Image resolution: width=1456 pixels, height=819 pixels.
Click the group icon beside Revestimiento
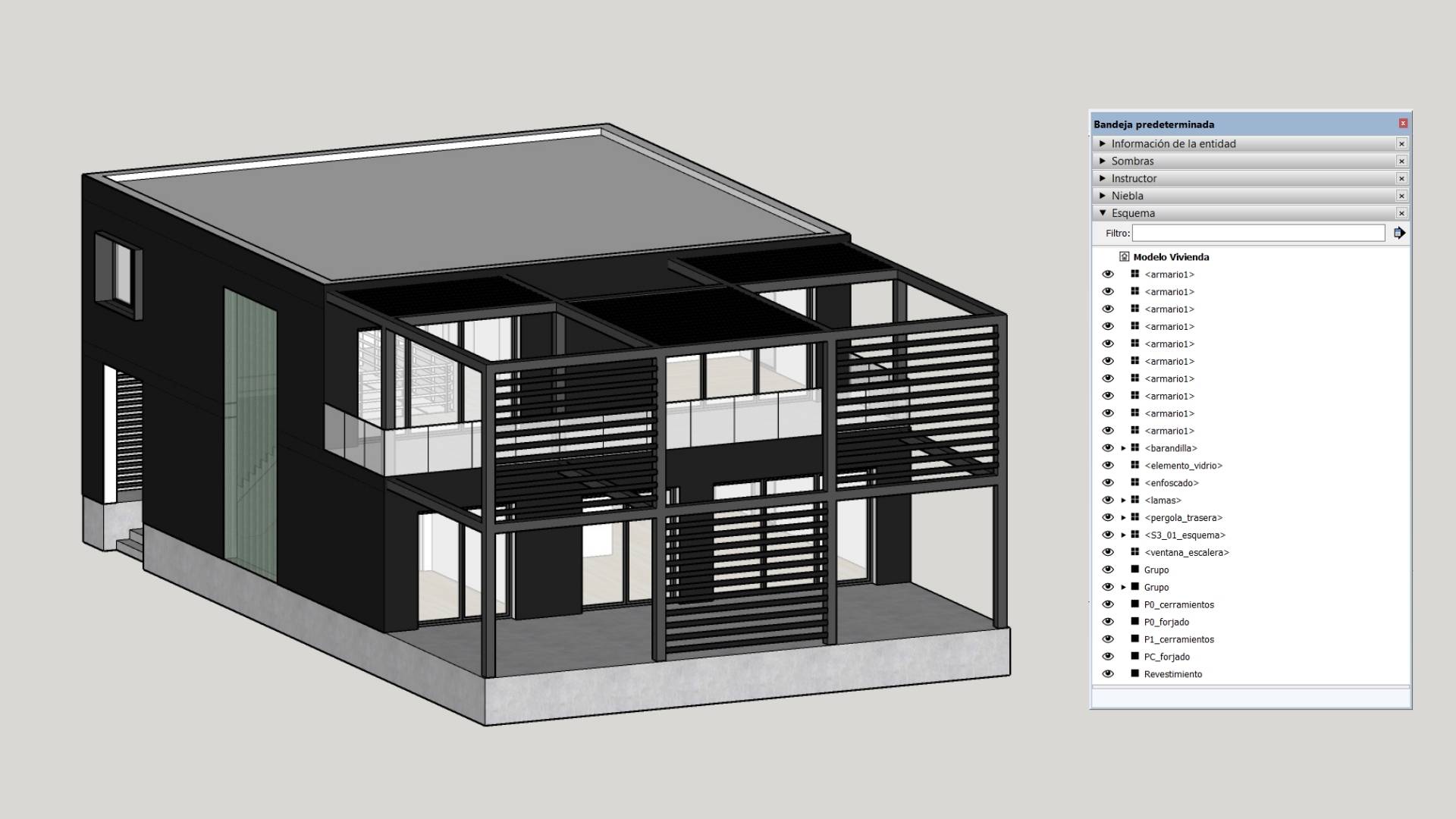[x=1134, y=673]
